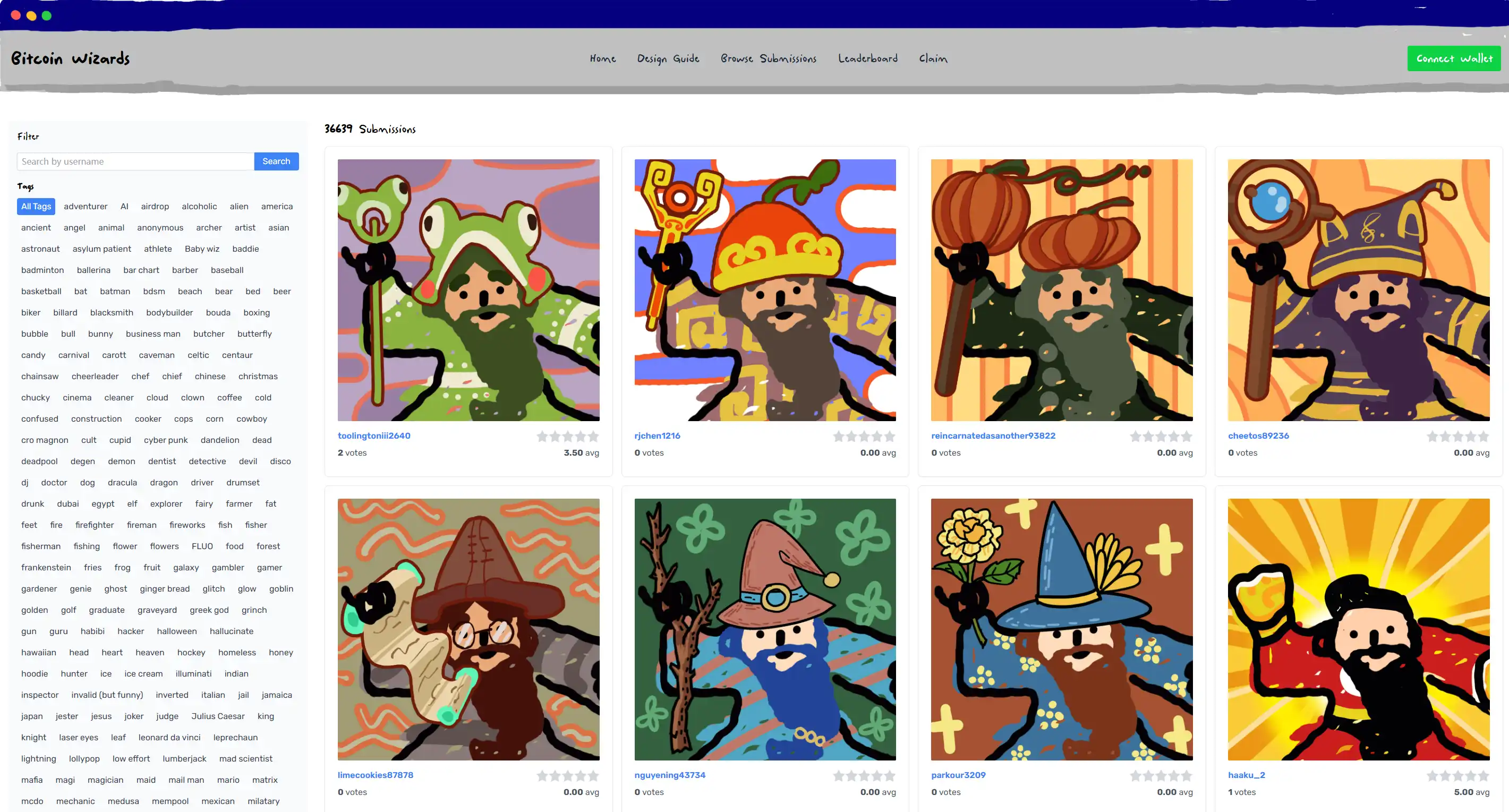This screenshot has width=1509, height=812.
Task: Click the Bitcoin Wizards site logo
Action: point(70,58)
